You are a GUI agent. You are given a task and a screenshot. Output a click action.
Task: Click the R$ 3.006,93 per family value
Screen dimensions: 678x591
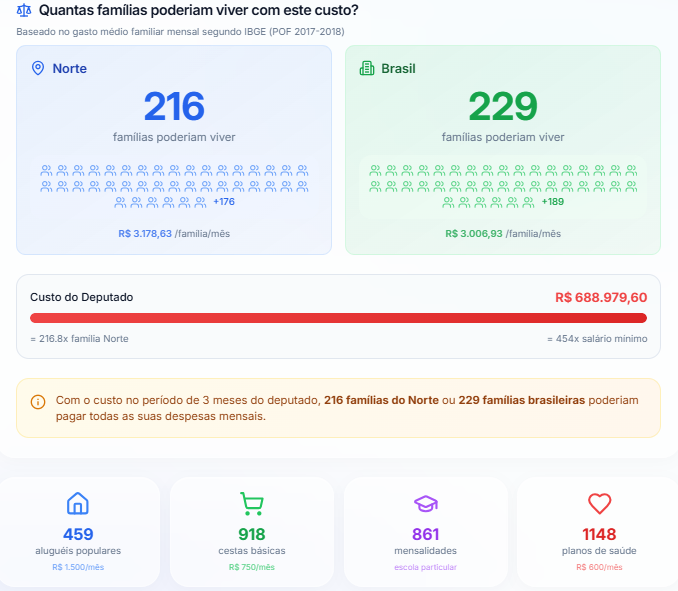[473, 233]
